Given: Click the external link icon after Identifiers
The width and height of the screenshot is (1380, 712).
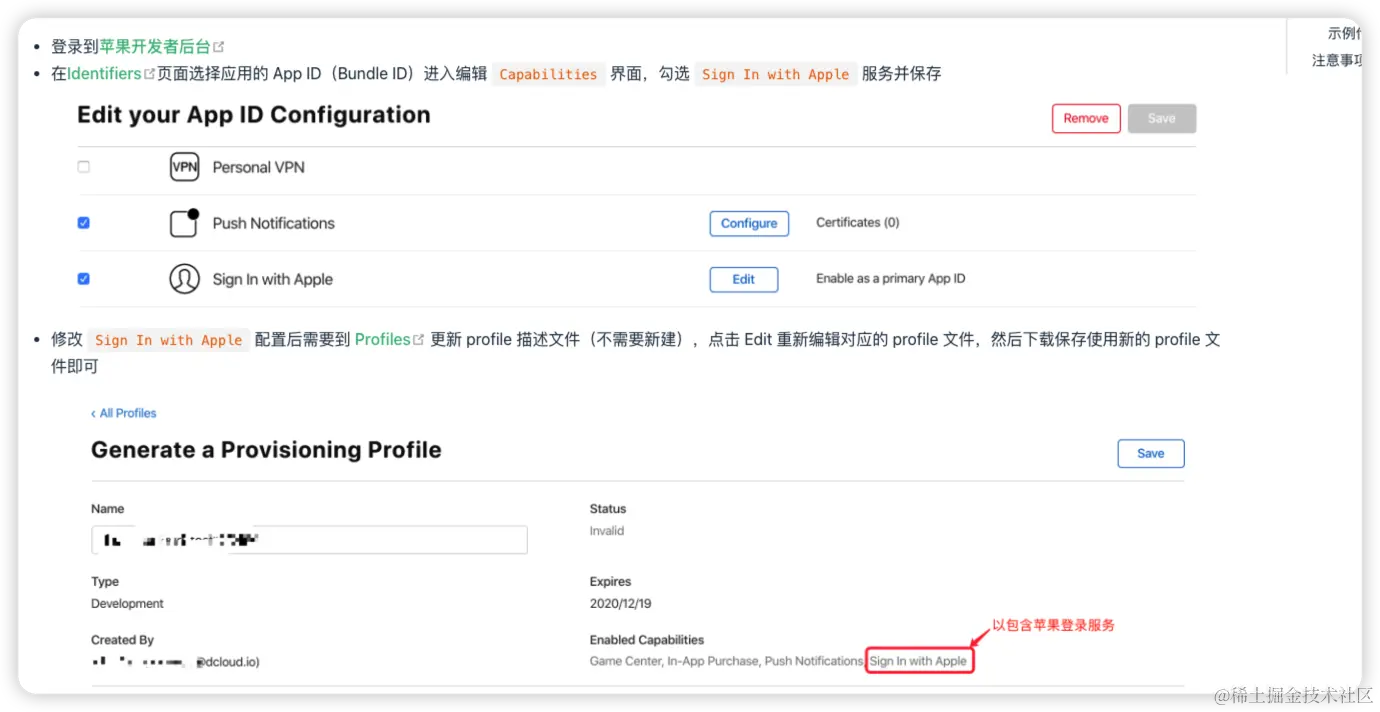Looking at the screenshot, I should pyautogui.click(x=150, y=74).
